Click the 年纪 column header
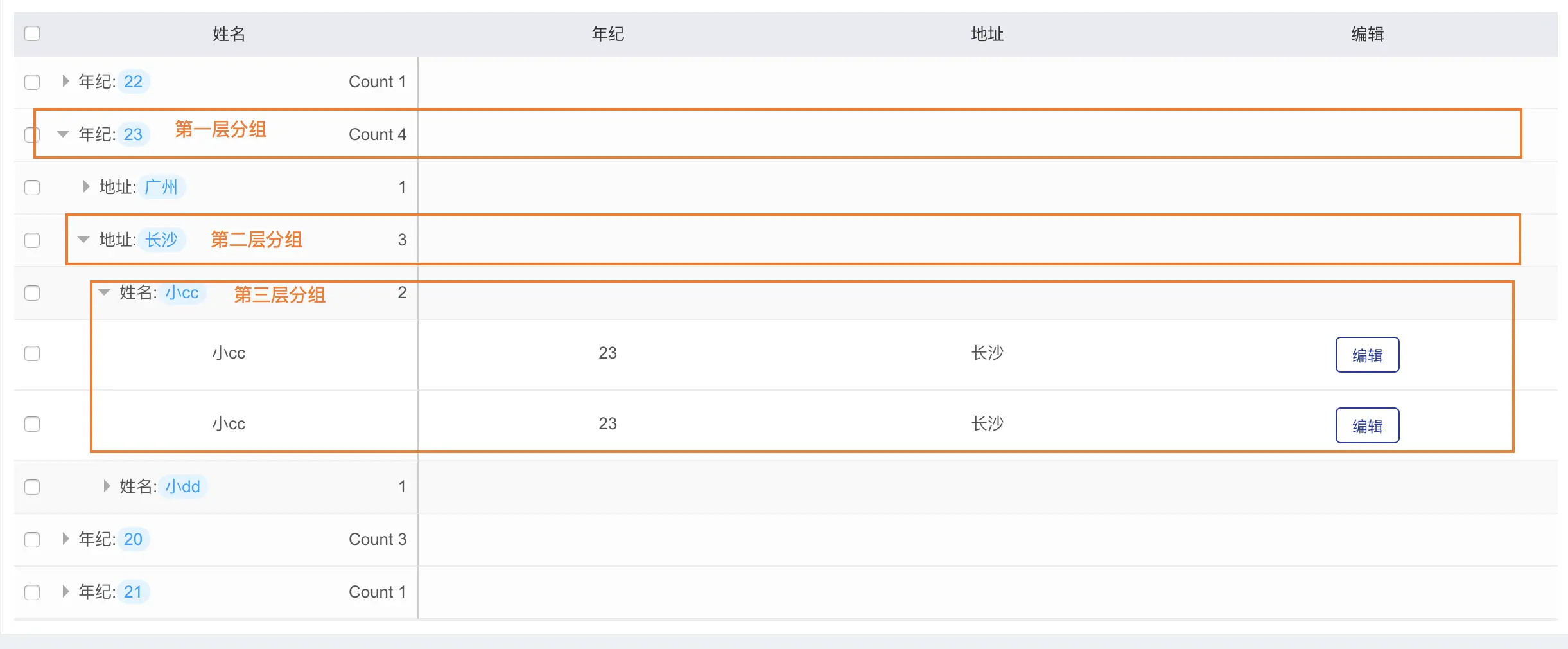 [x=607, y=34]
